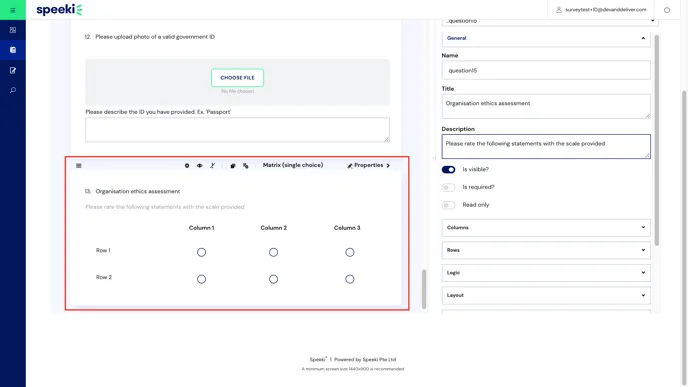Open the search magnifier icon in sidebar

(13, 90)
